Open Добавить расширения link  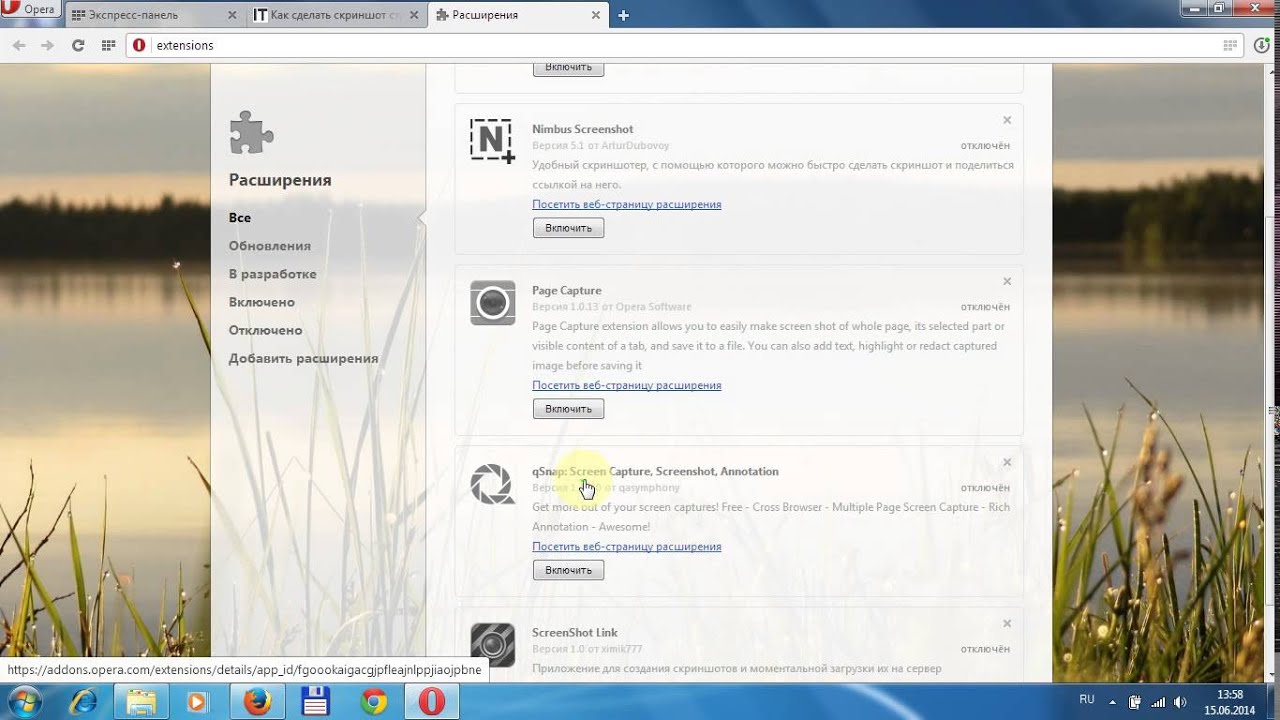click(x=303, y=358)
